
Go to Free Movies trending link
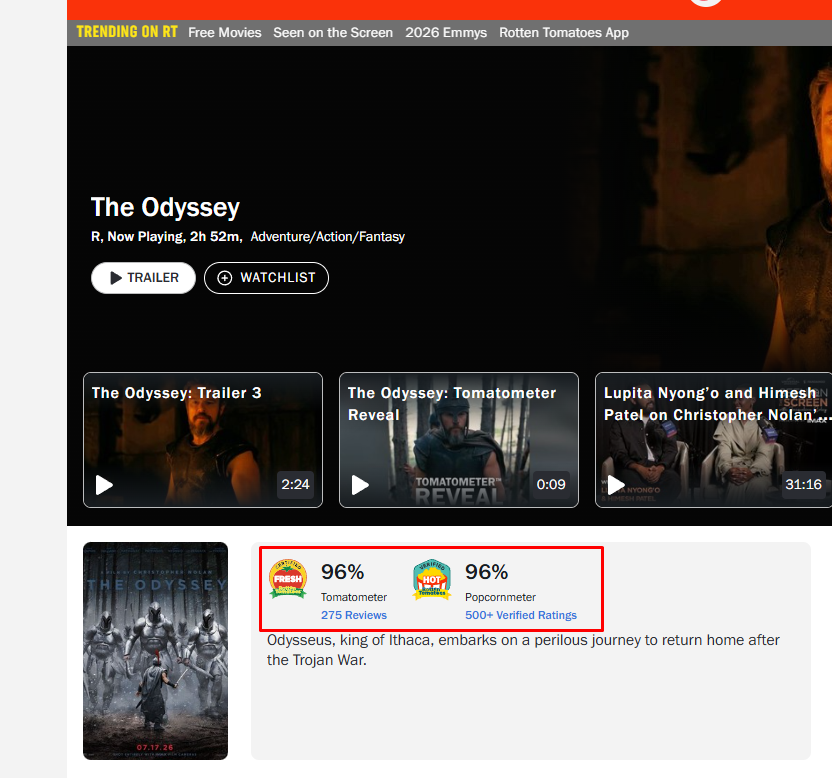coord(225,32)
